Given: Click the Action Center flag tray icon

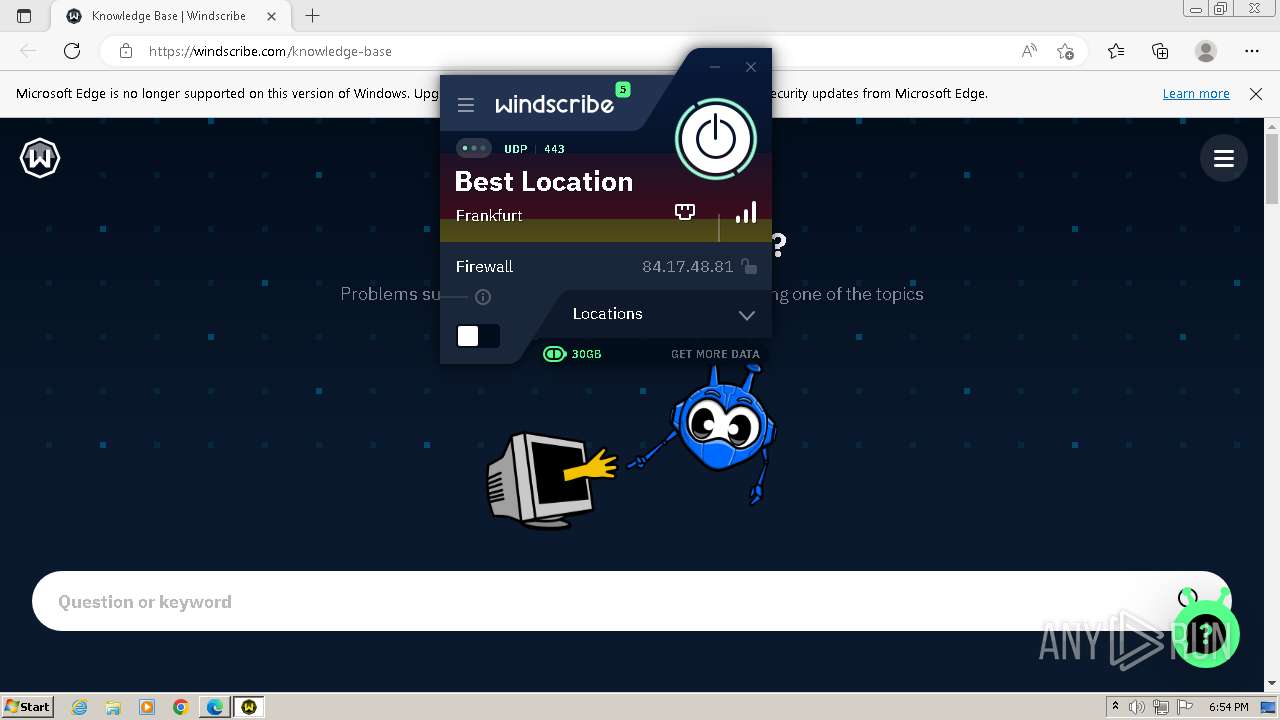Looking at the screenshot, I should pos(1183,707).
